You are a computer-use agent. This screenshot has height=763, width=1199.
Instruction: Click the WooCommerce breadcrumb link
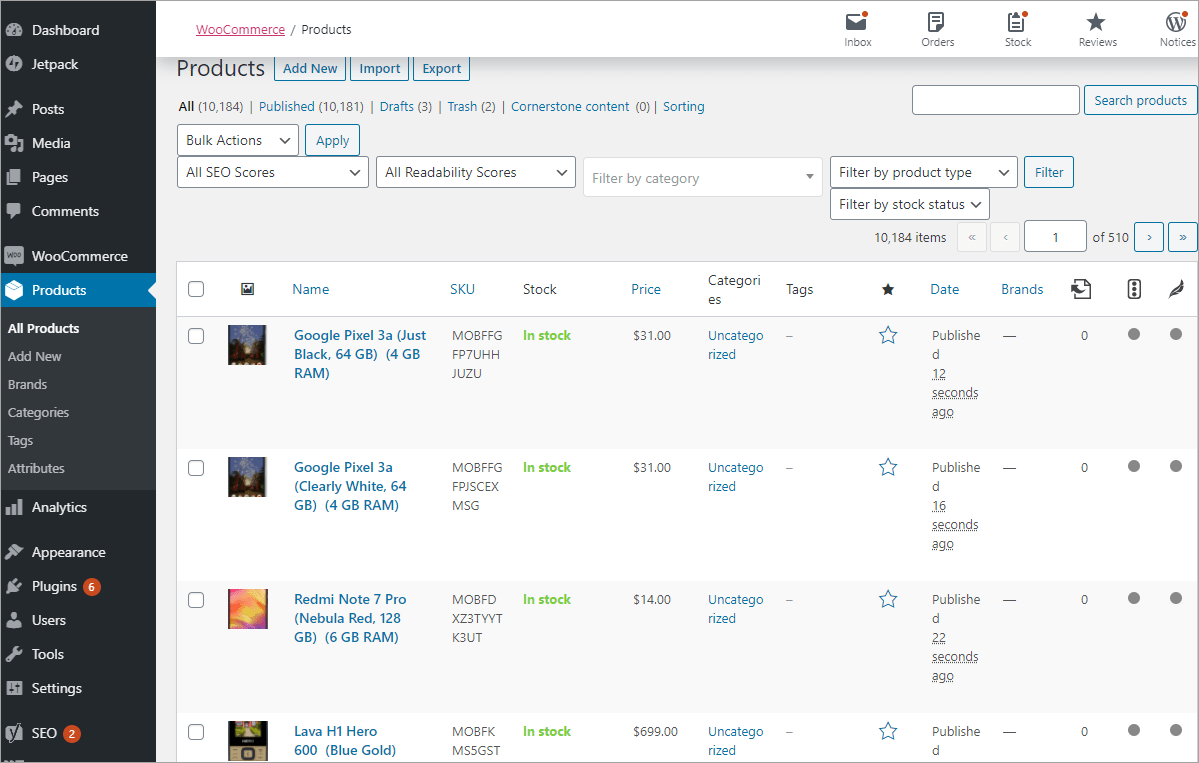(240, 29)
